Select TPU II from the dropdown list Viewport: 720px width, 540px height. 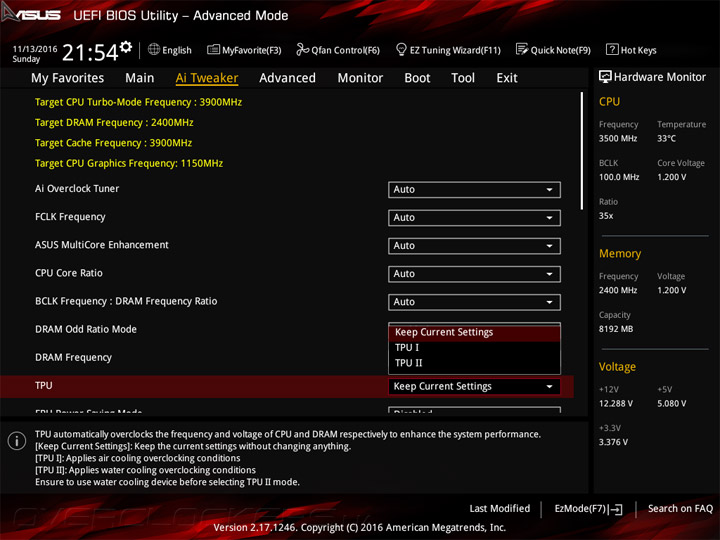pyautogui.click(x=474, y=363)
